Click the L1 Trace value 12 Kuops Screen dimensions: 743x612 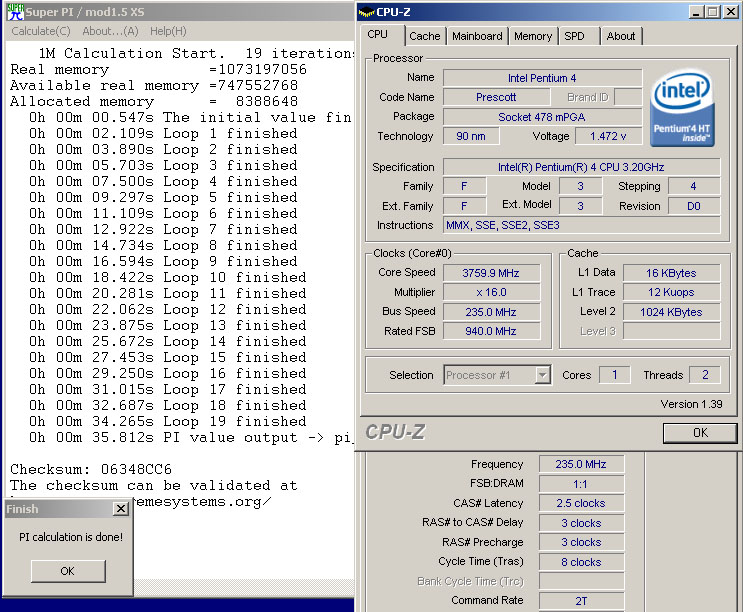pyautogui.click(x=671, y=292)
